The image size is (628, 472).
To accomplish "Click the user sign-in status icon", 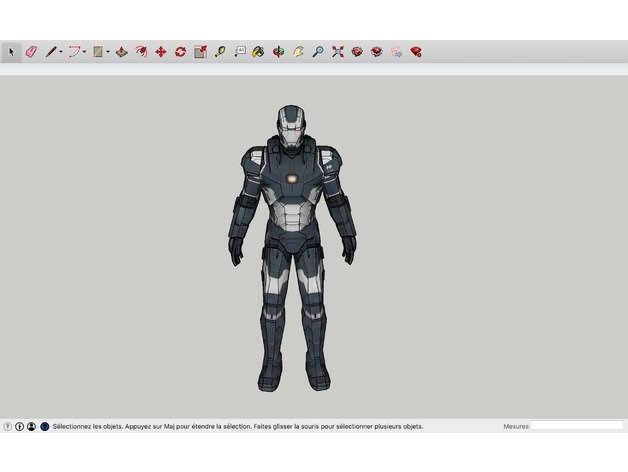I will point(31,426).
